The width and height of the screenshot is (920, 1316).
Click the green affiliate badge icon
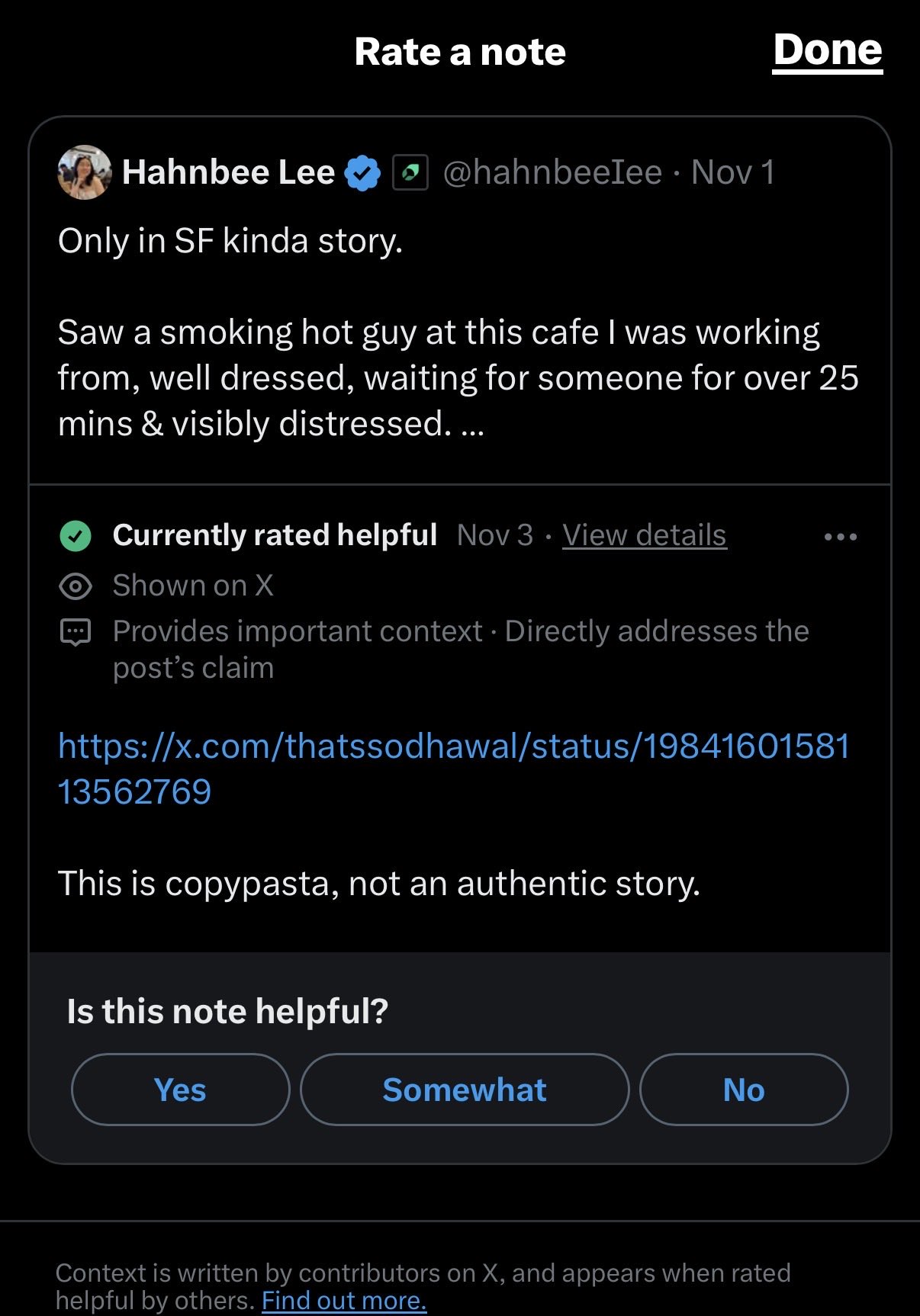click(410, 172)
